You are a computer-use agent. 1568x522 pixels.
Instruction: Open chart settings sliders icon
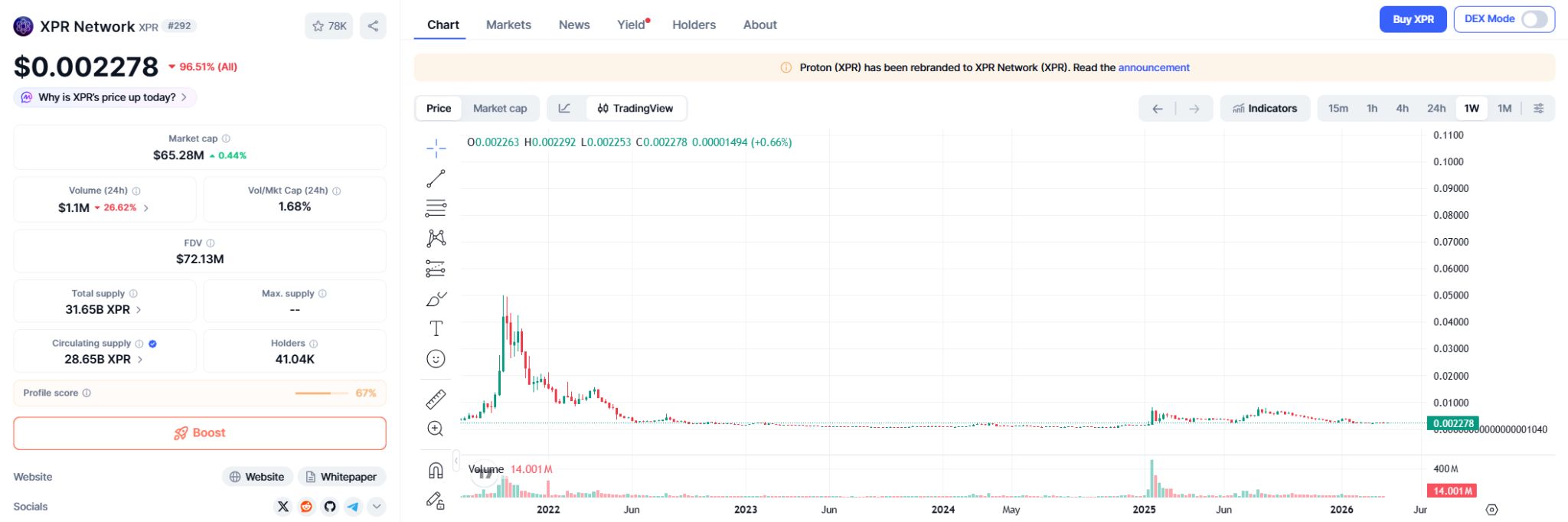(1539, 108)
